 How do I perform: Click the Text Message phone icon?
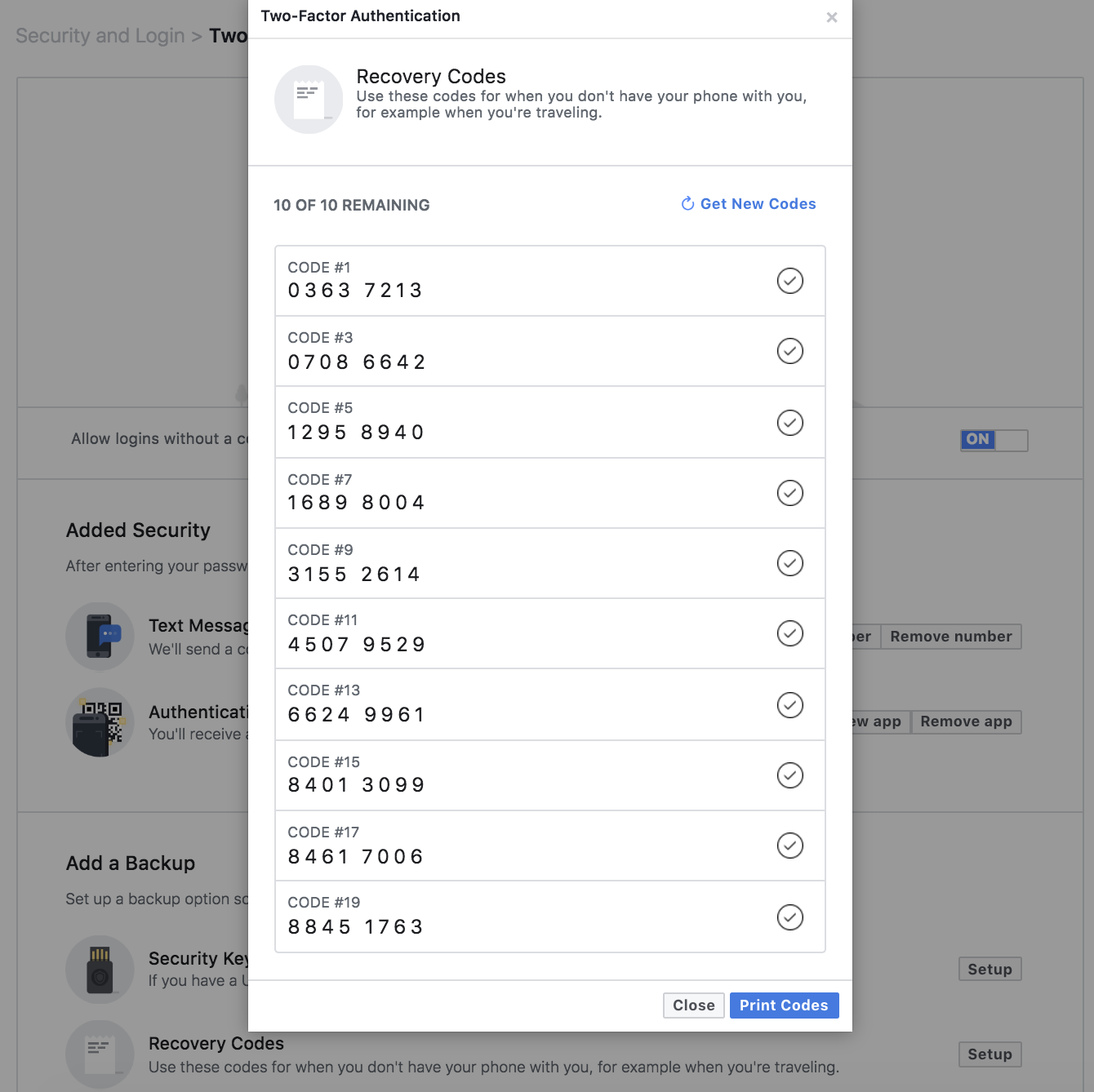click(x=100, y=637)
